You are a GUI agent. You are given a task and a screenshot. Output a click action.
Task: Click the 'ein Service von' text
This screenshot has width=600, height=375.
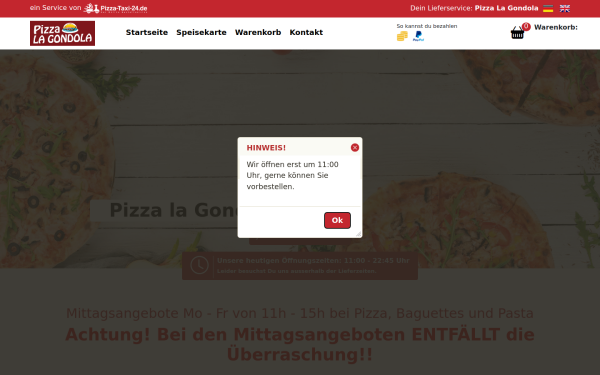55,8
